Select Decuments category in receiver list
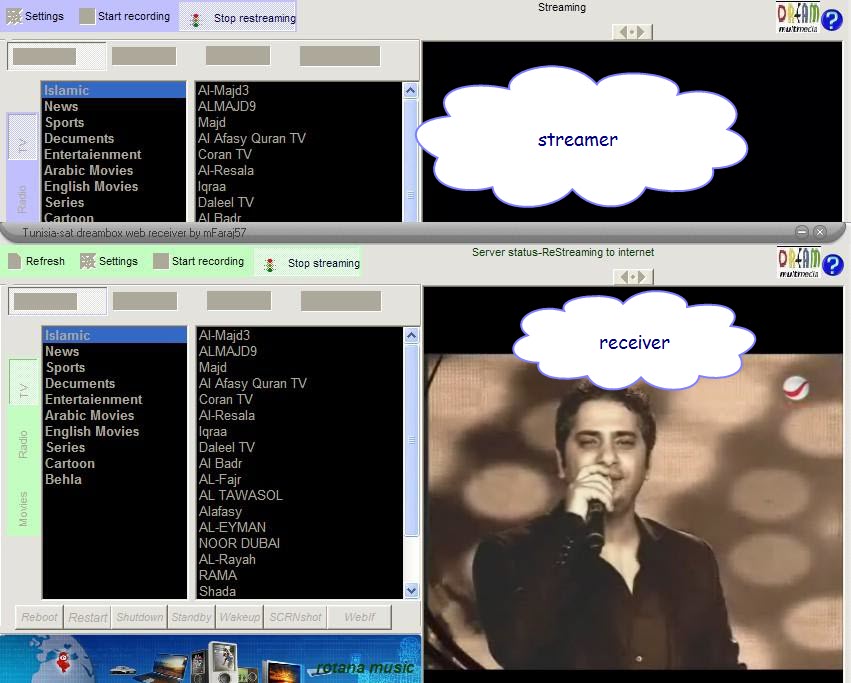 [x=115, y=383]
